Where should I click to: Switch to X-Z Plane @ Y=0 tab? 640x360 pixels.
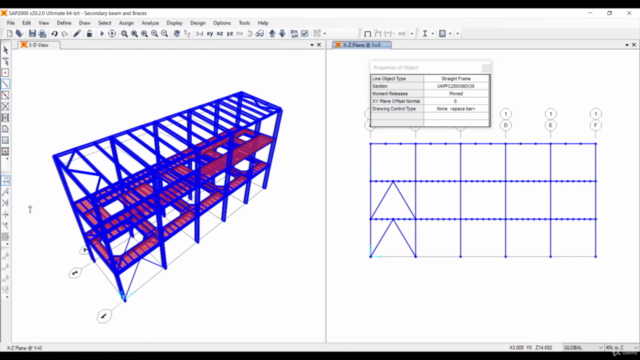(362, 45)
